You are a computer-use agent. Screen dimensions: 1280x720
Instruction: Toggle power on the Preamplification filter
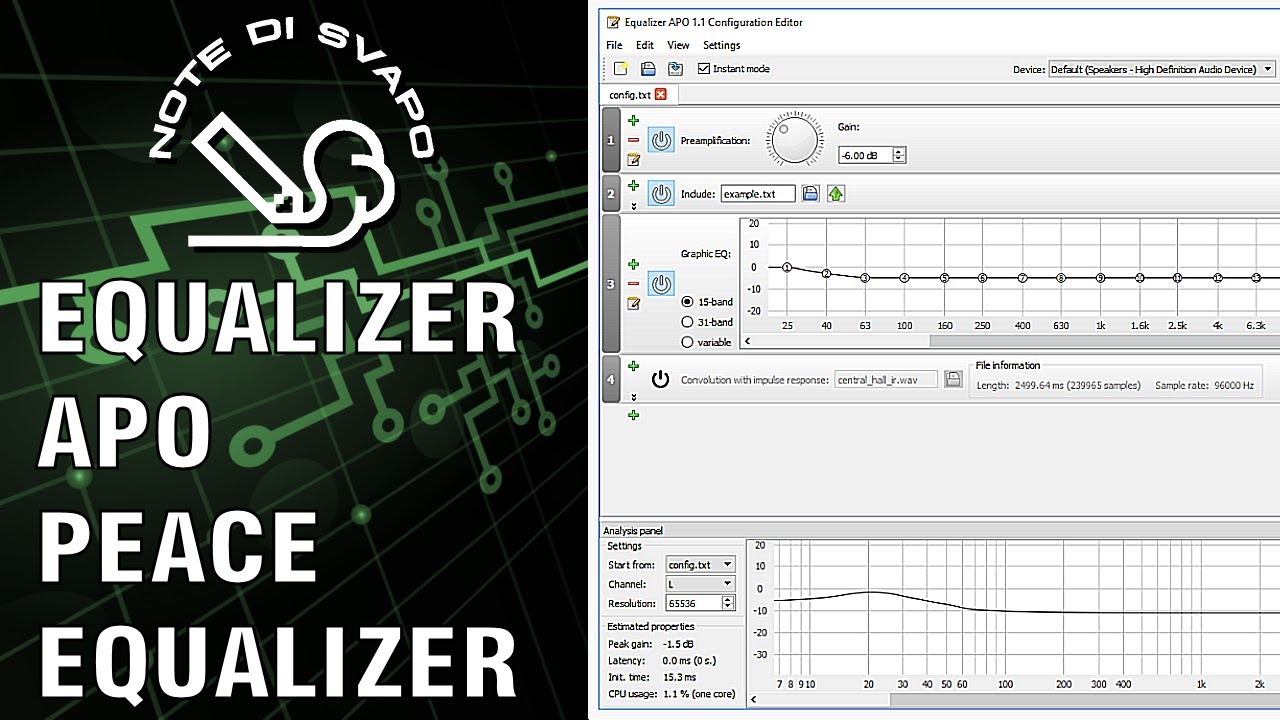(x=661, y=140)
